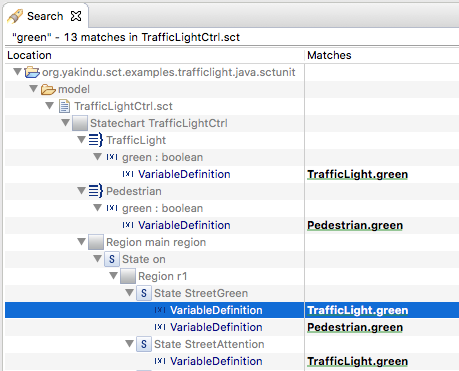Click the model folder icon
This screenshot has width=459, height=371.
[x=48, y=89]
